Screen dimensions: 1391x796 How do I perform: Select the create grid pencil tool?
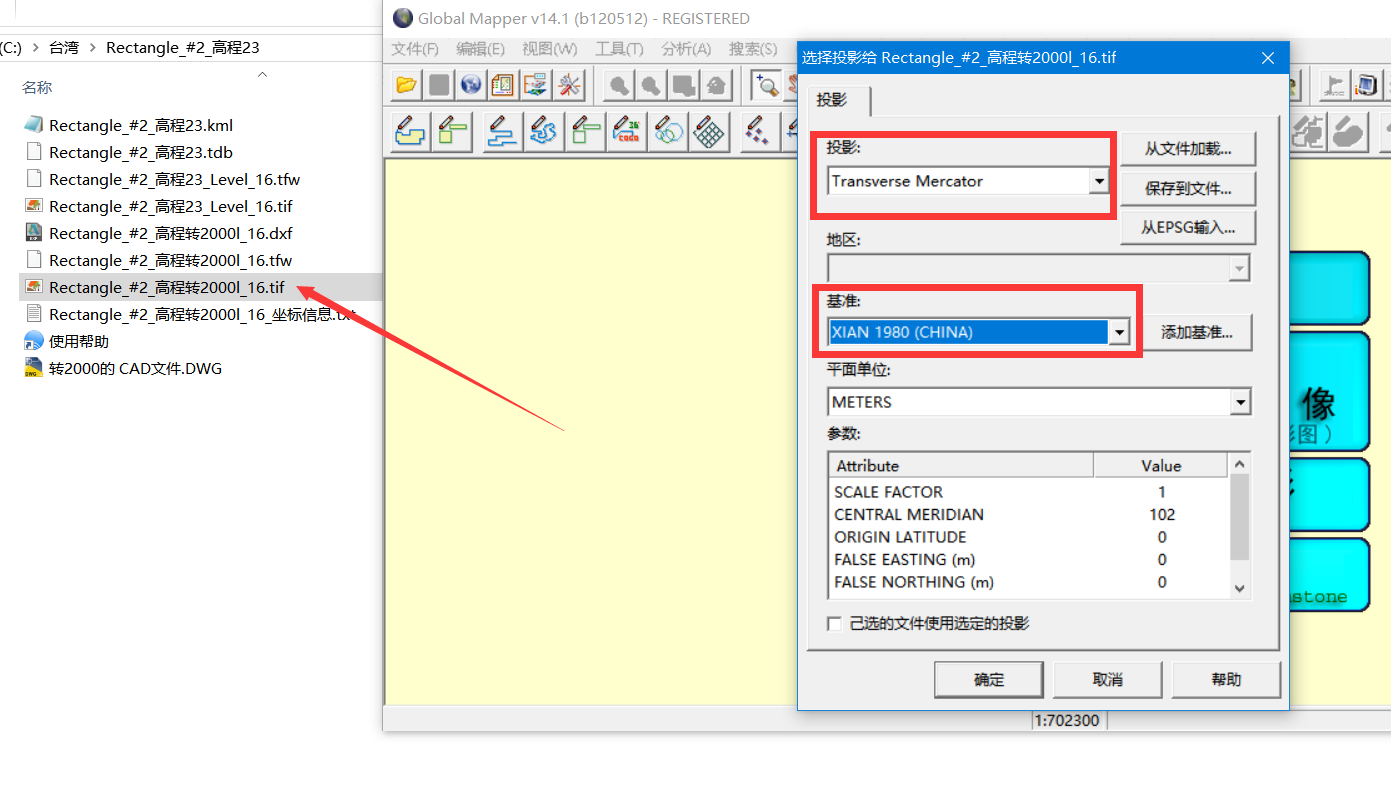click(x=709, y=131)
